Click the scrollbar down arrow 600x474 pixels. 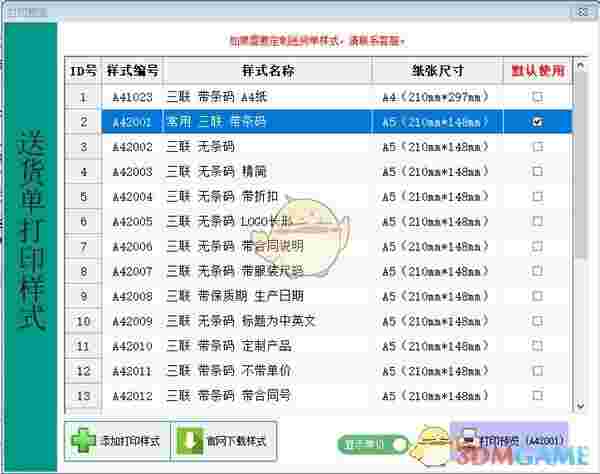[580, 406]
